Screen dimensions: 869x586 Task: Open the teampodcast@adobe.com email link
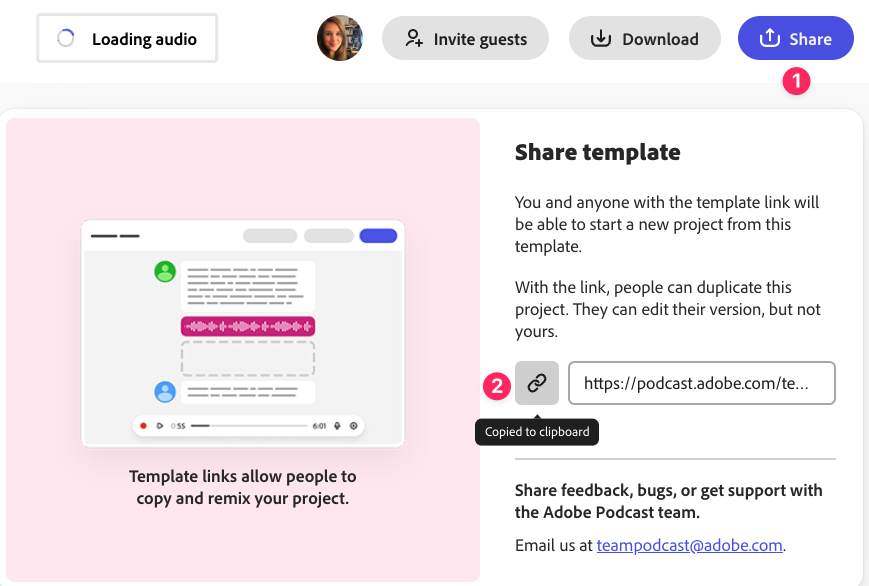689,545
